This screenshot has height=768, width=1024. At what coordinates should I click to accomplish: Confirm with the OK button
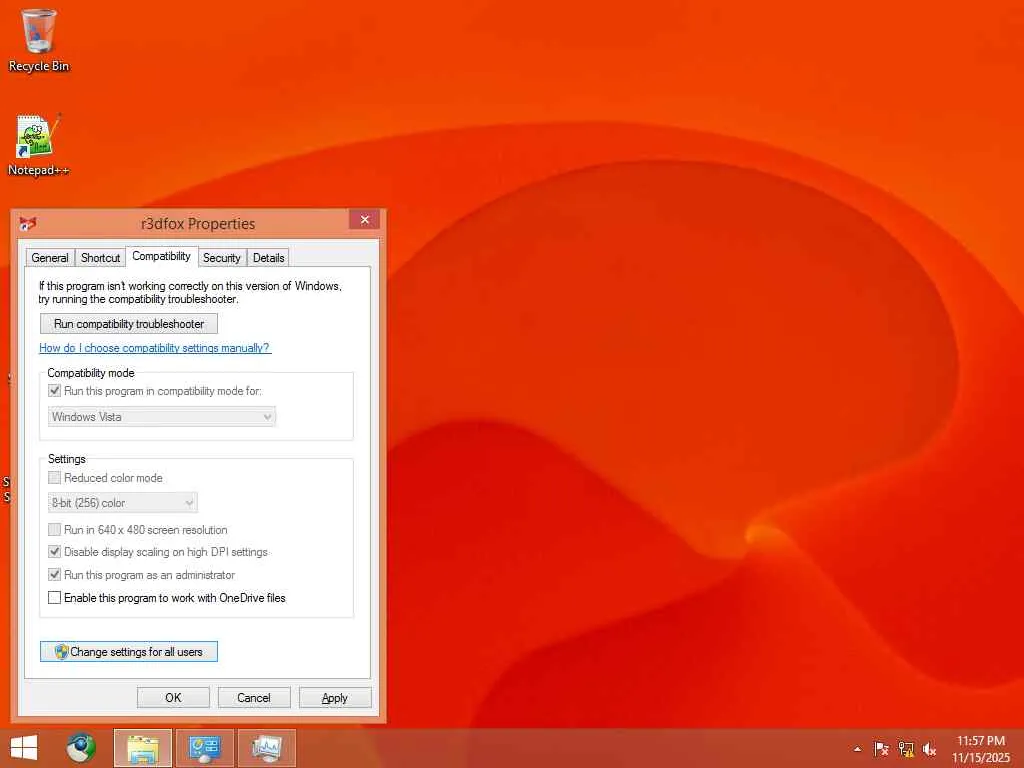(x=173, y=697)
